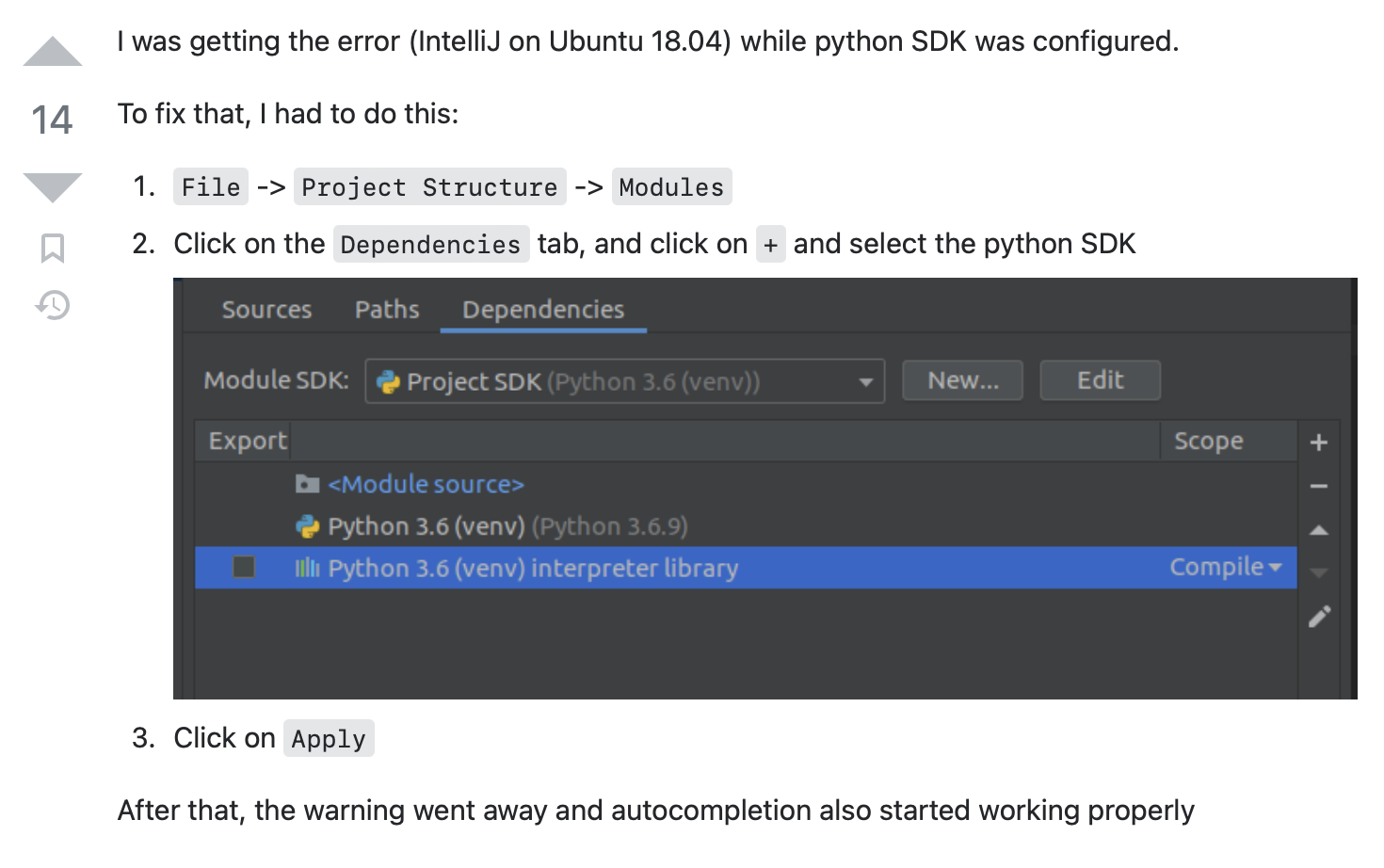Image resolution: width=1384 pixels, height=868 pixels.
Task: Select the Python 3.6 (venv) interpreter library row
Action: (x=746, y=568)
